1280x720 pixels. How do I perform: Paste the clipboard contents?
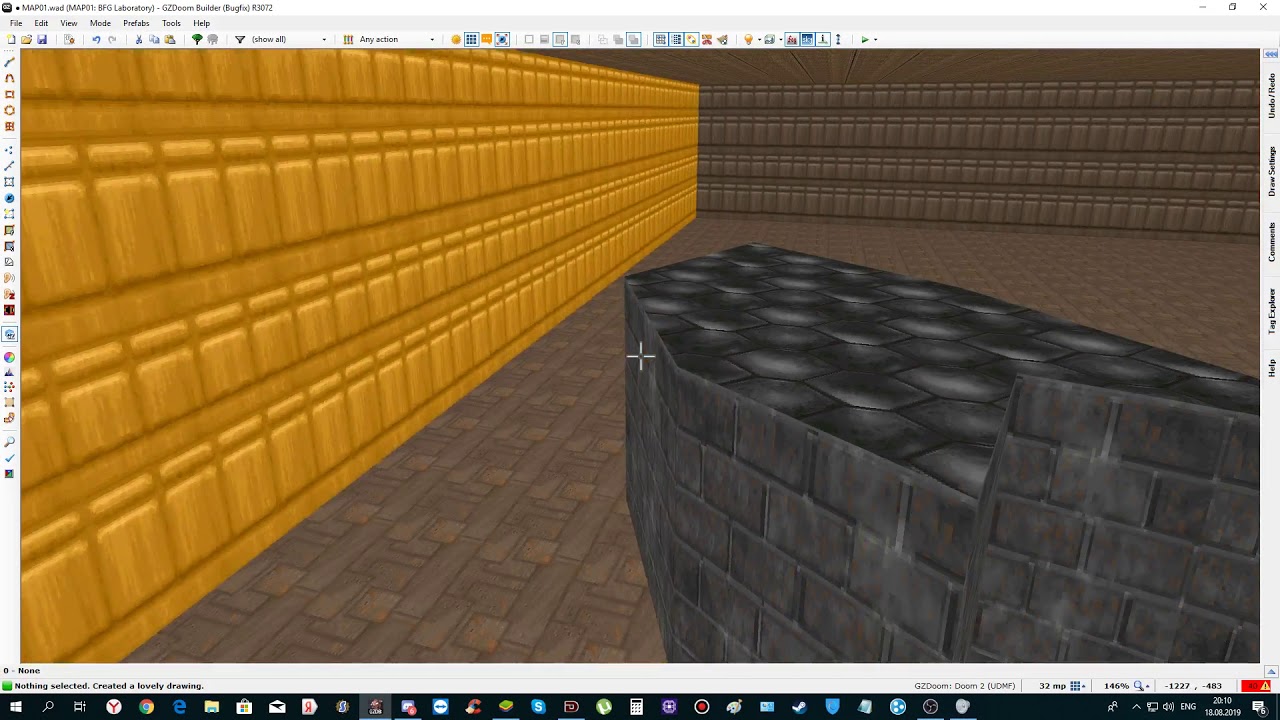pyautogui.click(x=170, y=39)
